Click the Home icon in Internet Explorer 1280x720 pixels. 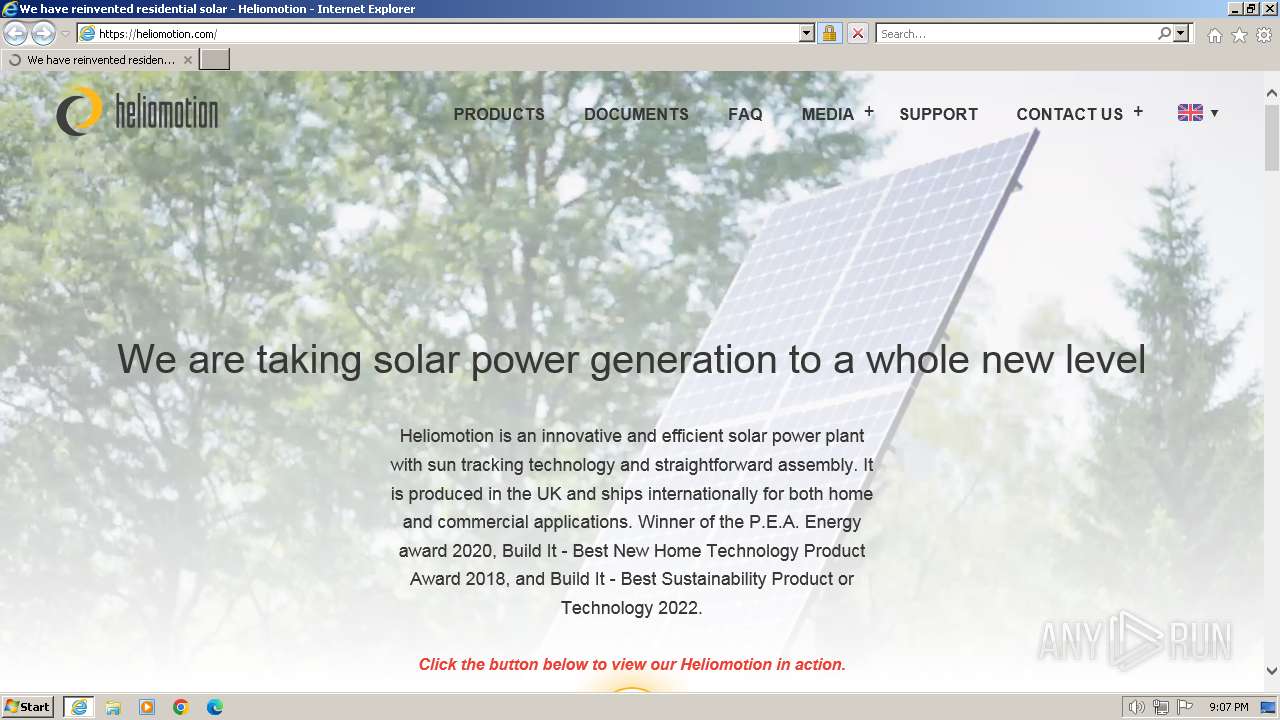(x=1214, y=35)
